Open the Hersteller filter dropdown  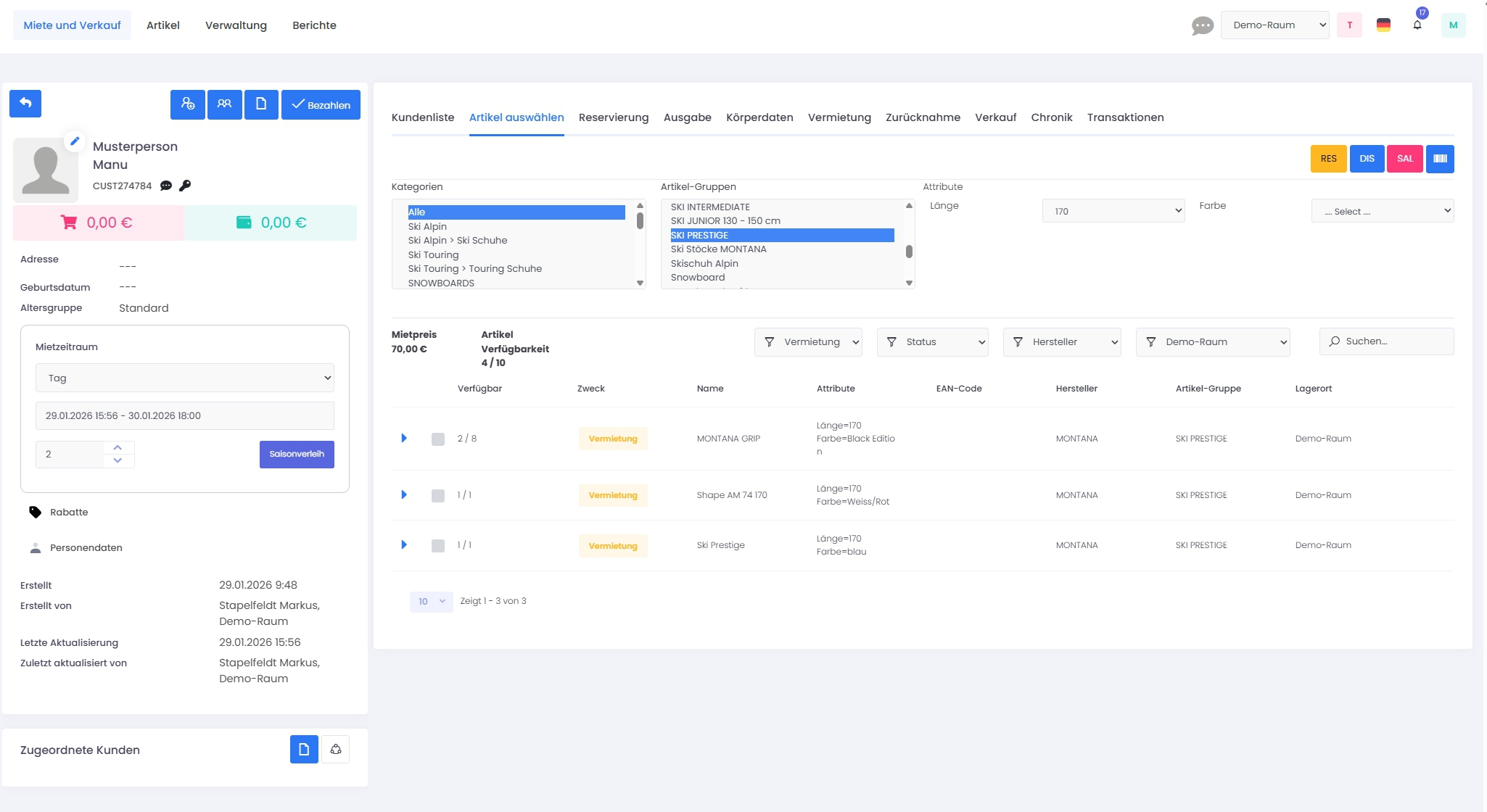coord(1062,342)
